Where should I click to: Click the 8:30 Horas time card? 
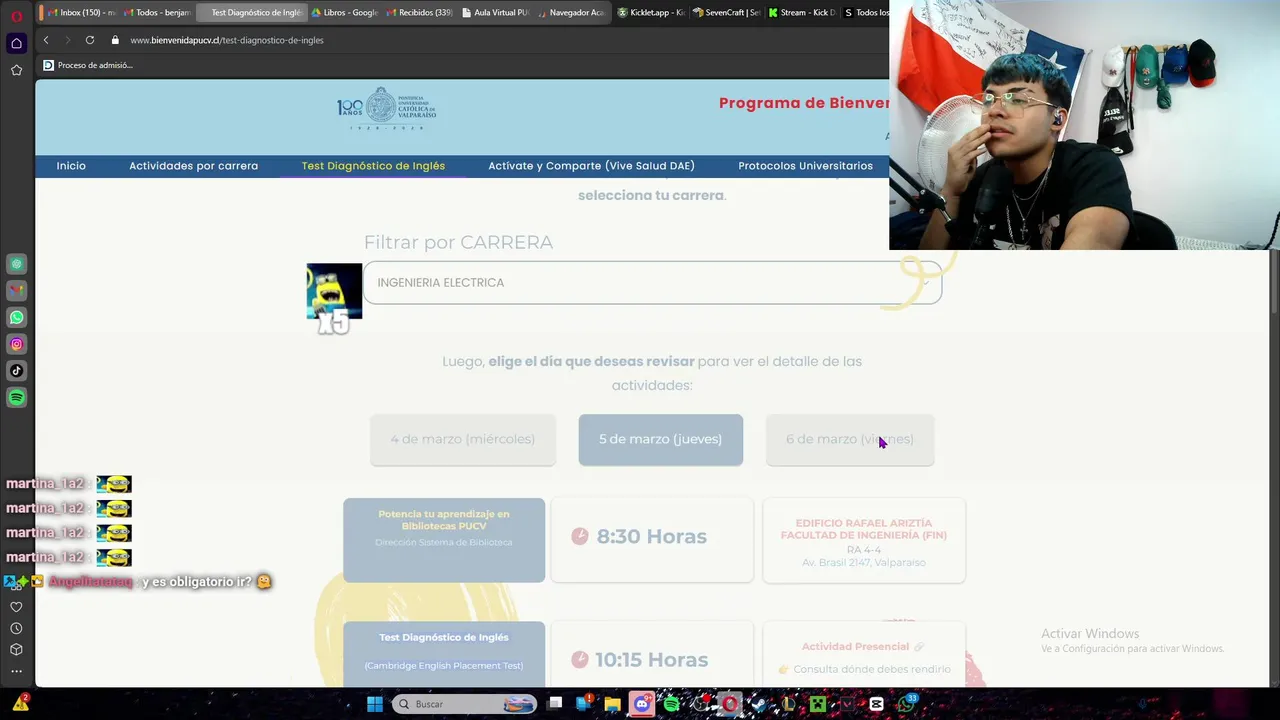pos(652,540)
